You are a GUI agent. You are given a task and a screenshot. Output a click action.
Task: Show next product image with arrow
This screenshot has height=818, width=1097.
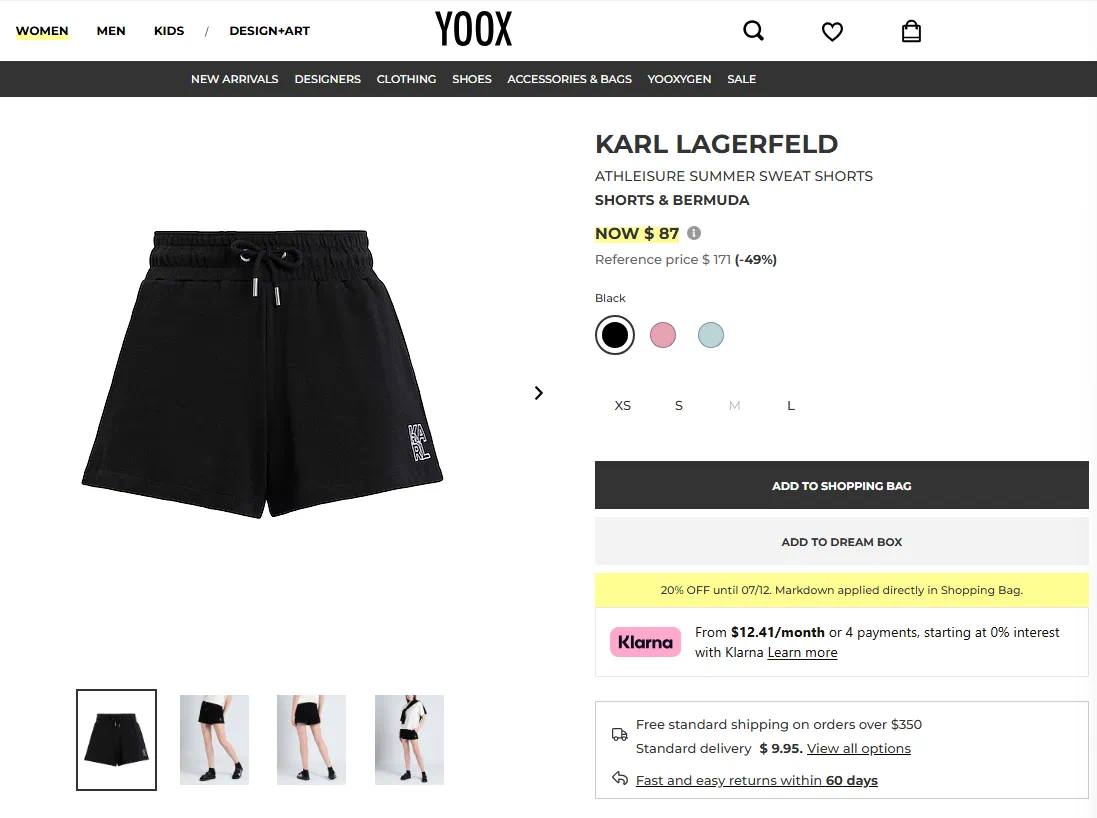point(538,393)
